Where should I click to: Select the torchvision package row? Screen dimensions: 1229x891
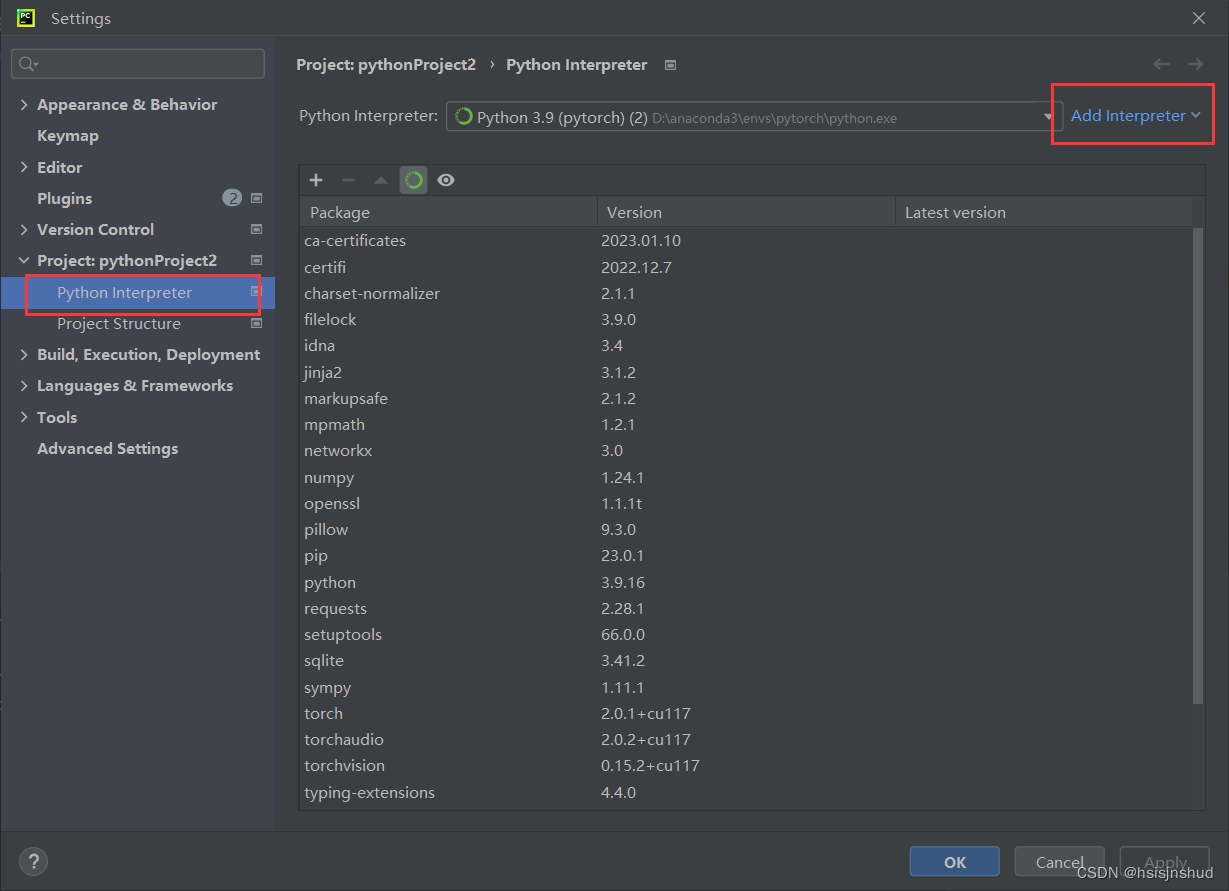pos(746,765)
